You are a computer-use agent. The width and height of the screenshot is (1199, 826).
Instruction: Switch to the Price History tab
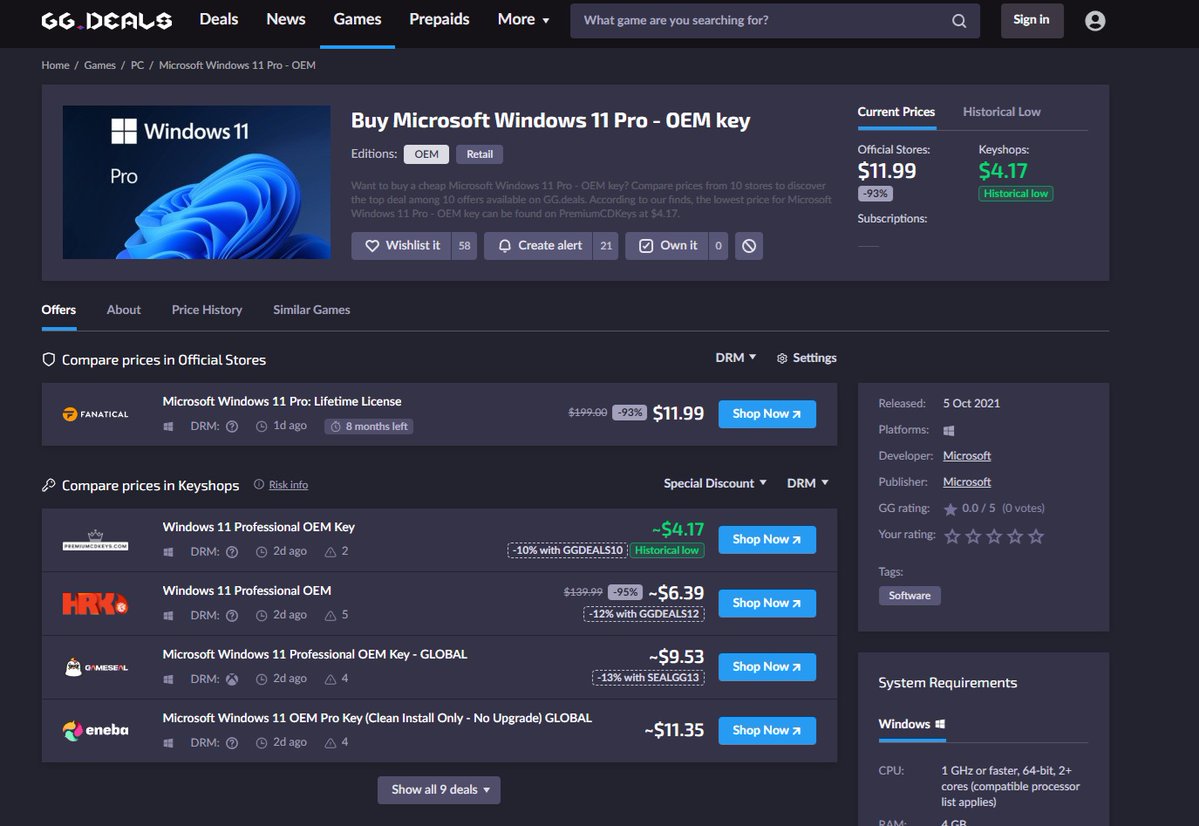click(x=206, y=310)
